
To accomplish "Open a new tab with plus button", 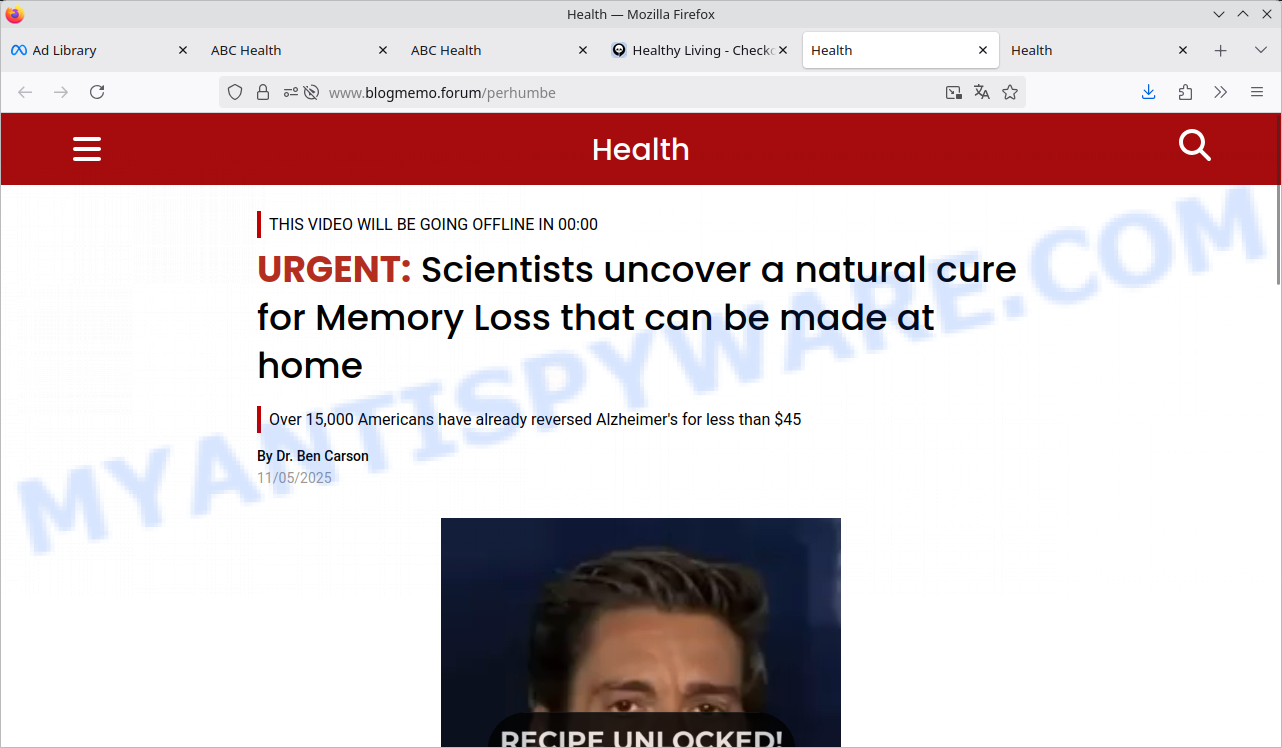I will click(x=1220, y=50).
